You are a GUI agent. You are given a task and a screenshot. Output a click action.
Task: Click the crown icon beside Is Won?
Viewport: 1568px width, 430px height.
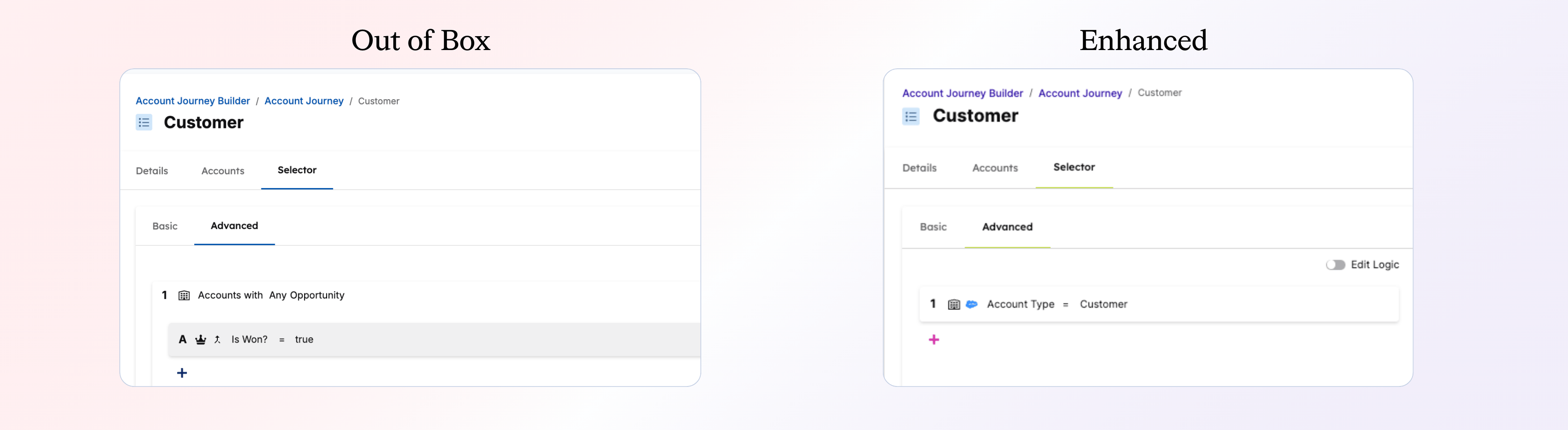click(200, 339)
